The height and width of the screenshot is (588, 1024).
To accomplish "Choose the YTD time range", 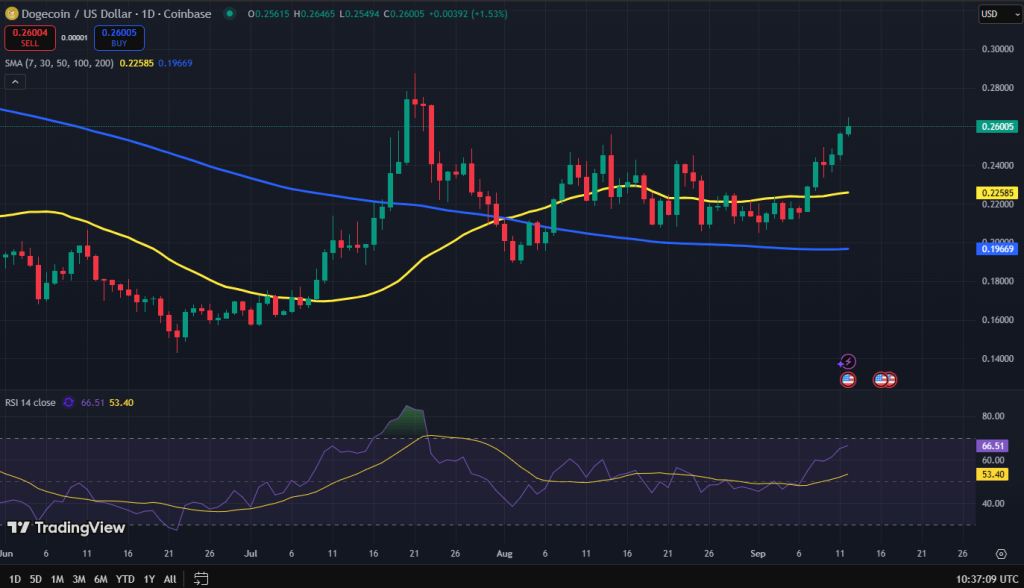I will 125,579.
